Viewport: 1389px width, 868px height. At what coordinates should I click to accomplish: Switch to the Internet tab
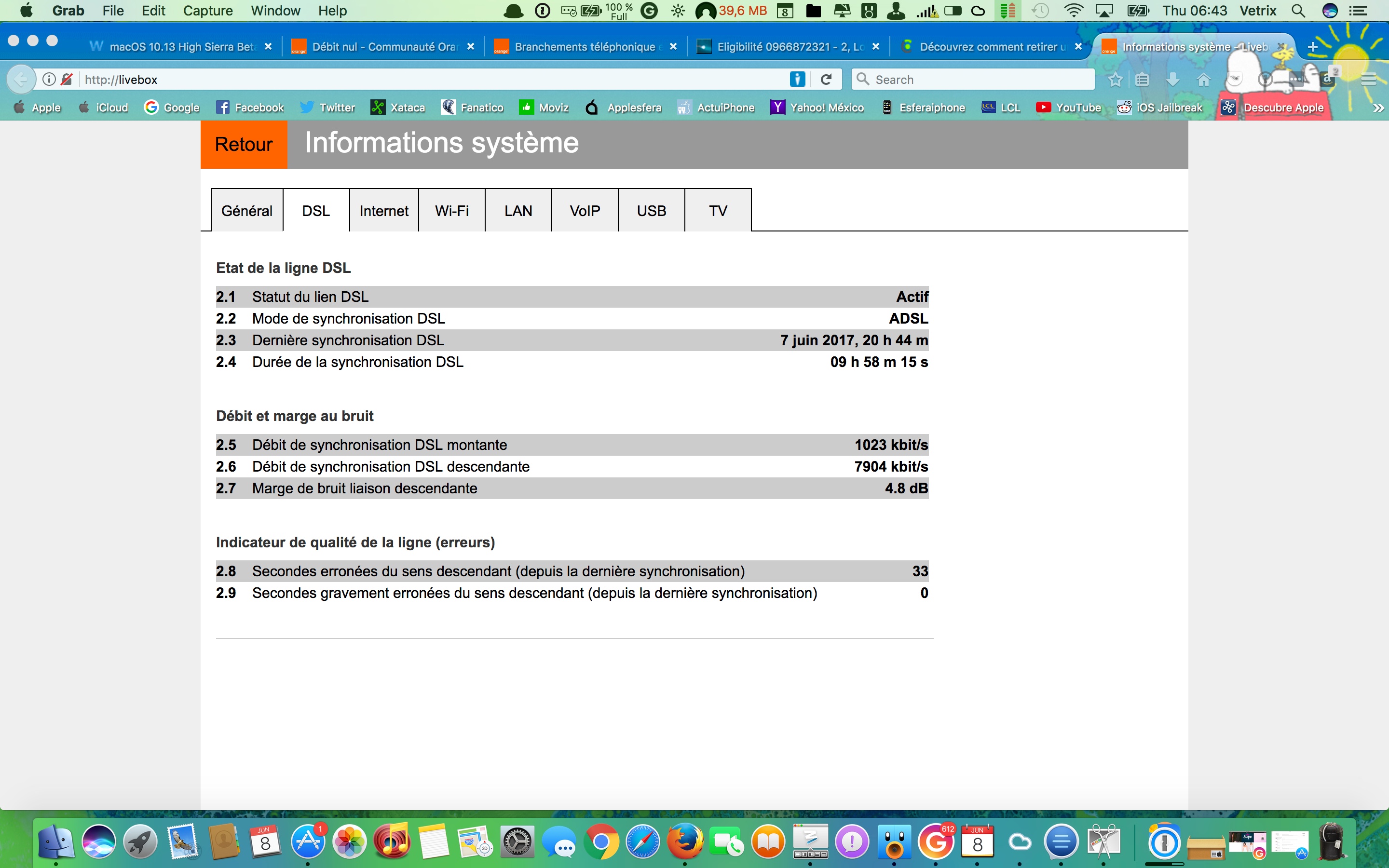(383, 211)
